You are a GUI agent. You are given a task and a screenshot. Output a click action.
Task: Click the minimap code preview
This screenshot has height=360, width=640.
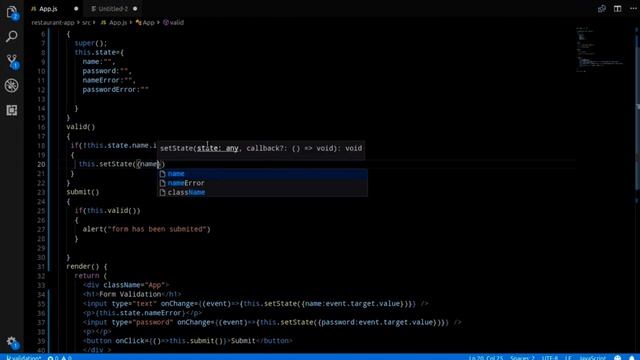coord(600,49)
